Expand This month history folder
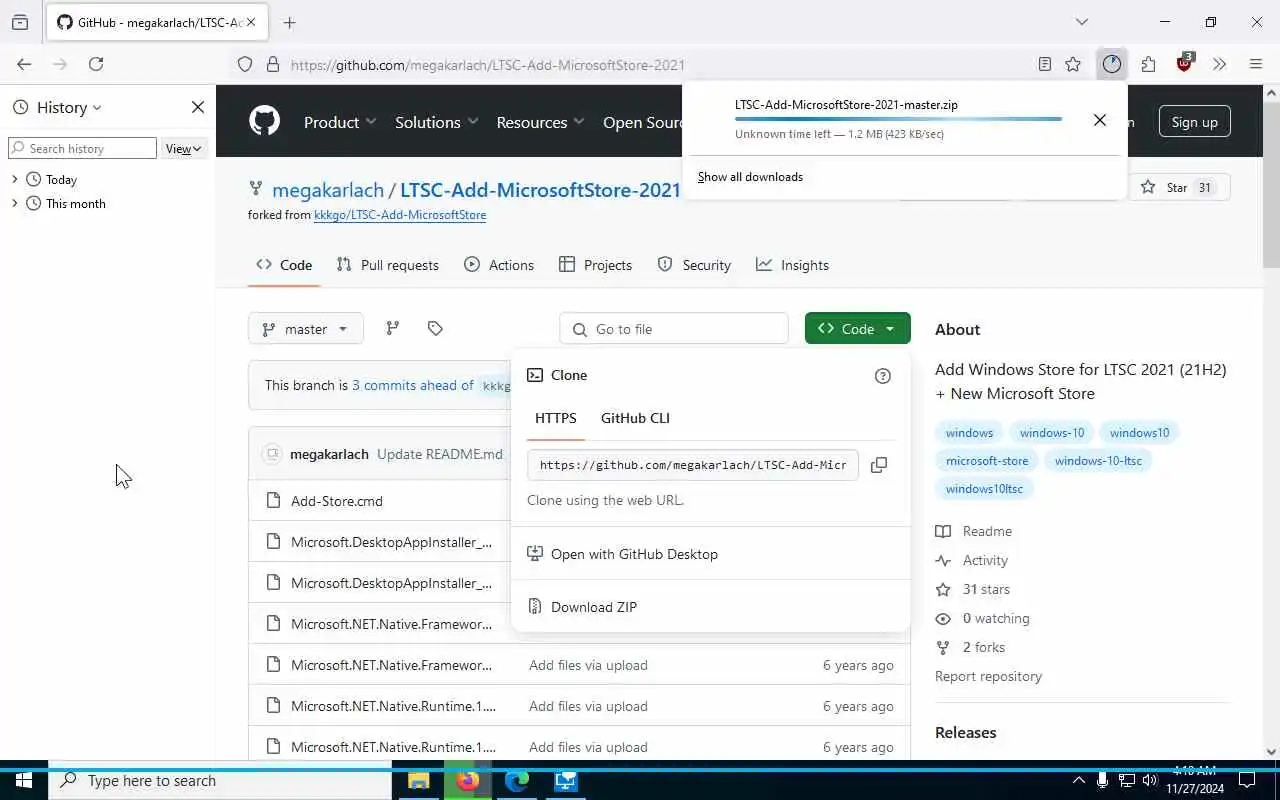This screenshot has height=800, width=1280. [15, 203]
